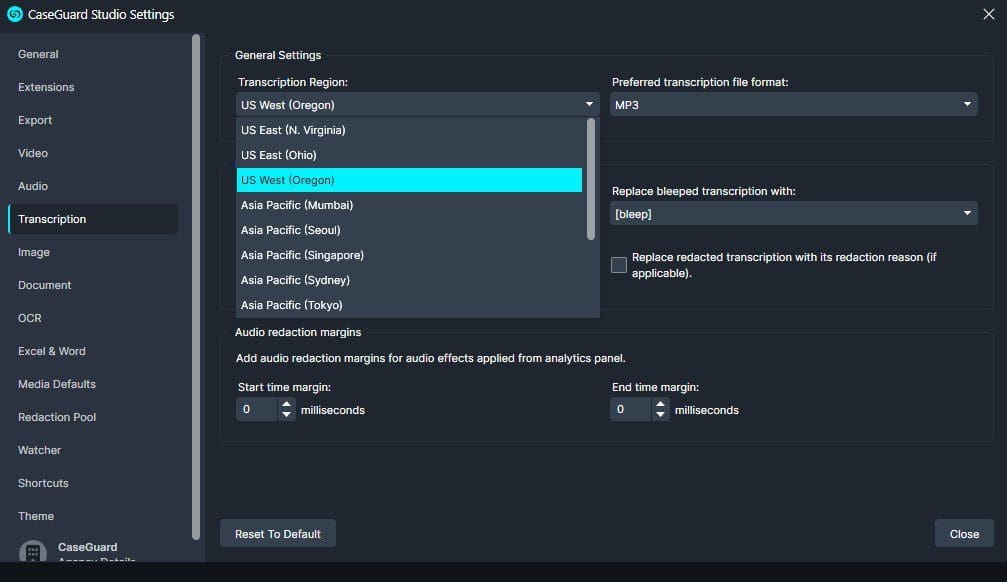Open the Theme settings section
Image resolution: width=1007 pixels, height=582 pixels.
click(x=36, y=516)
